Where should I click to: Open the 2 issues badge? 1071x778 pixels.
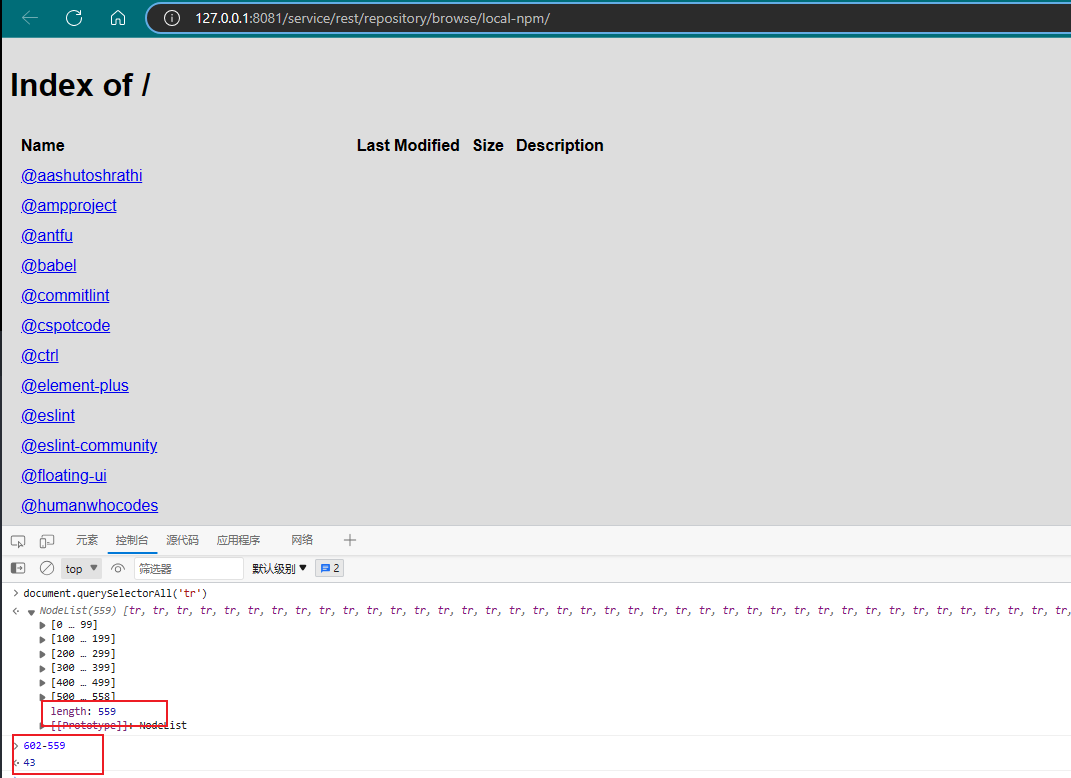pyautogui.click(x=329, y=568)
